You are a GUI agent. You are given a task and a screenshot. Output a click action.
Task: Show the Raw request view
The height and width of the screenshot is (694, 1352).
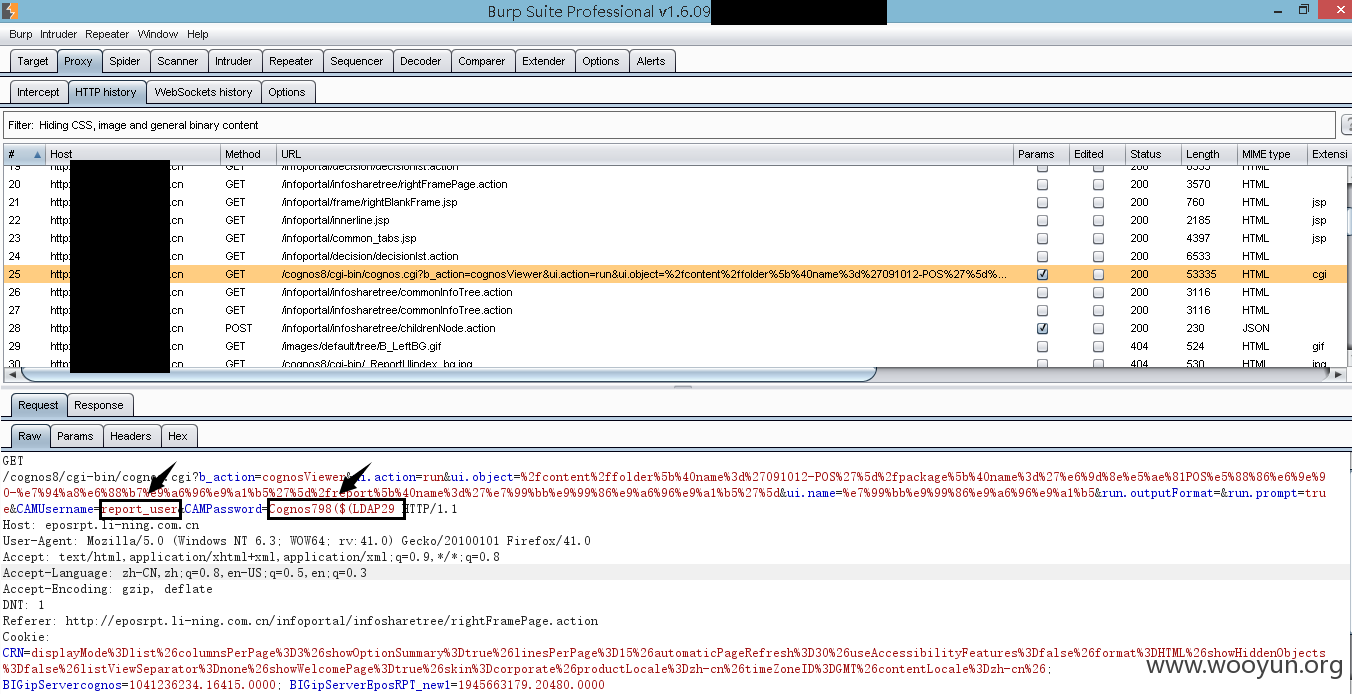pyautogui.click(x=30, y=436)
